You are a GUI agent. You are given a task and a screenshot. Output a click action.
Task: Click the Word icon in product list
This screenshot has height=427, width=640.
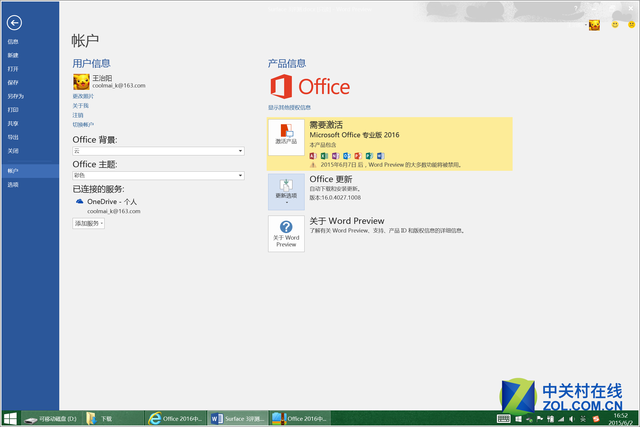[x=380, y=156]
